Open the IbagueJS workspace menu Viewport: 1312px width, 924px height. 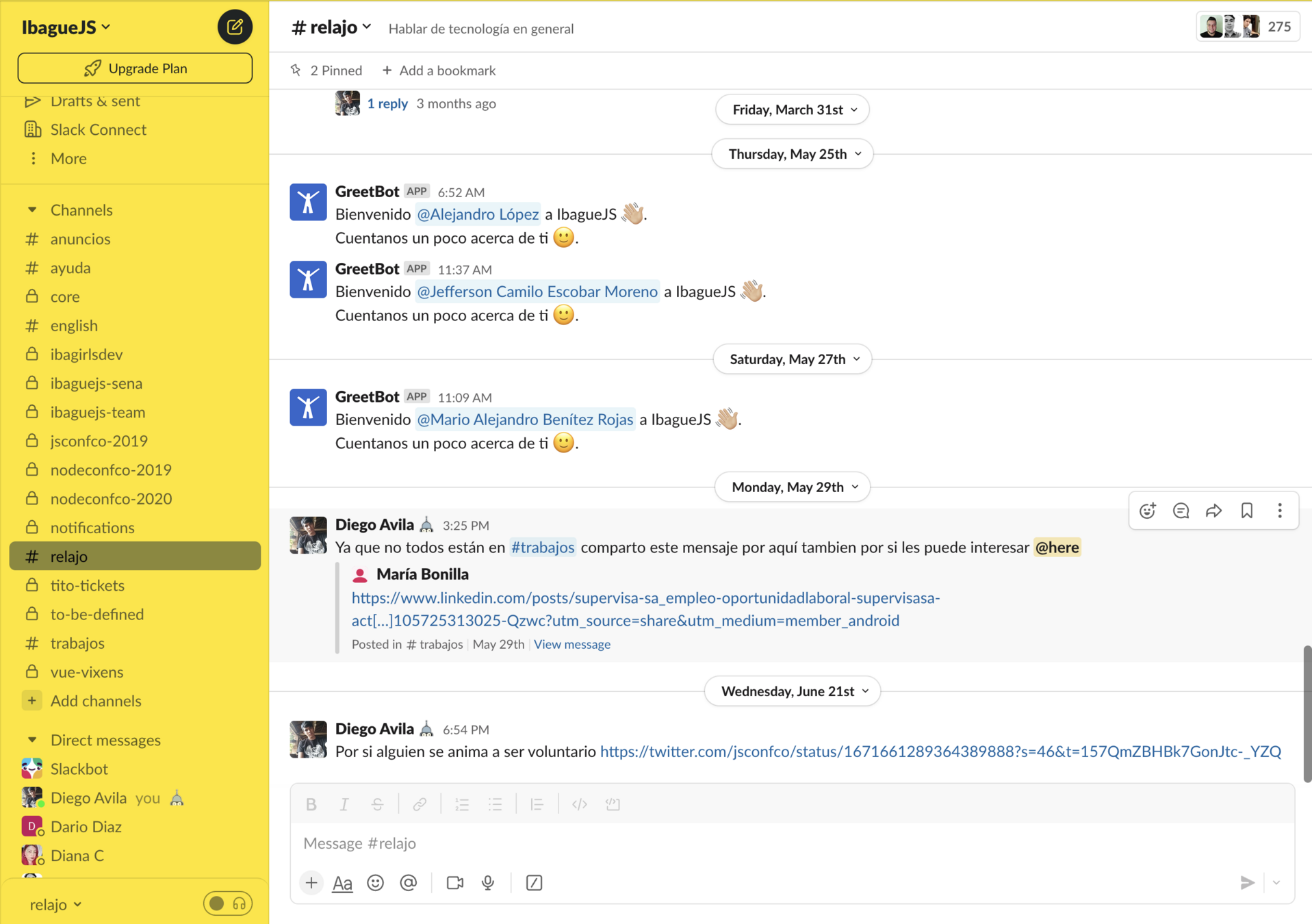[66, 27]
